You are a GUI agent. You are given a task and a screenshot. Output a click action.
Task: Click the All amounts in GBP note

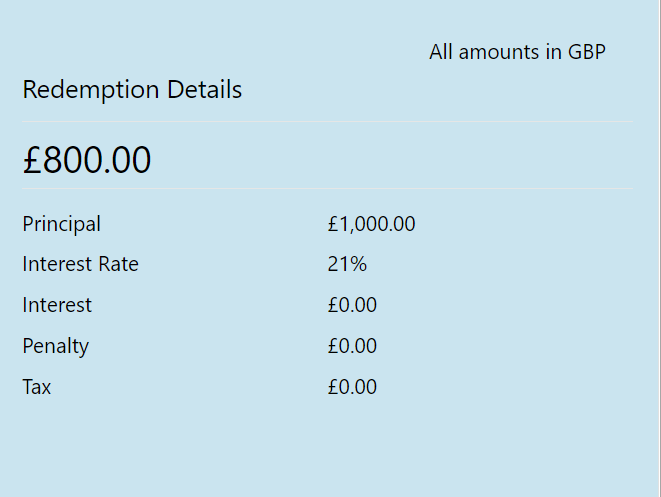point(517,52)
